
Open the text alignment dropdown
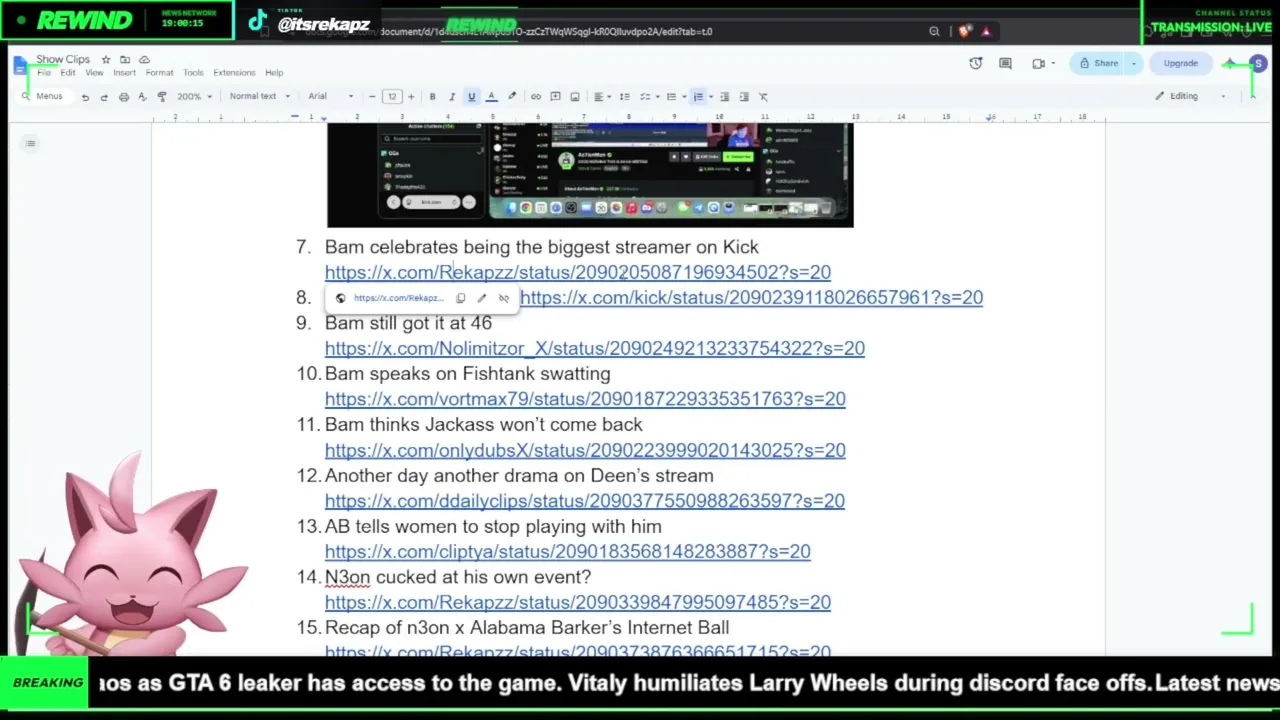601,97
